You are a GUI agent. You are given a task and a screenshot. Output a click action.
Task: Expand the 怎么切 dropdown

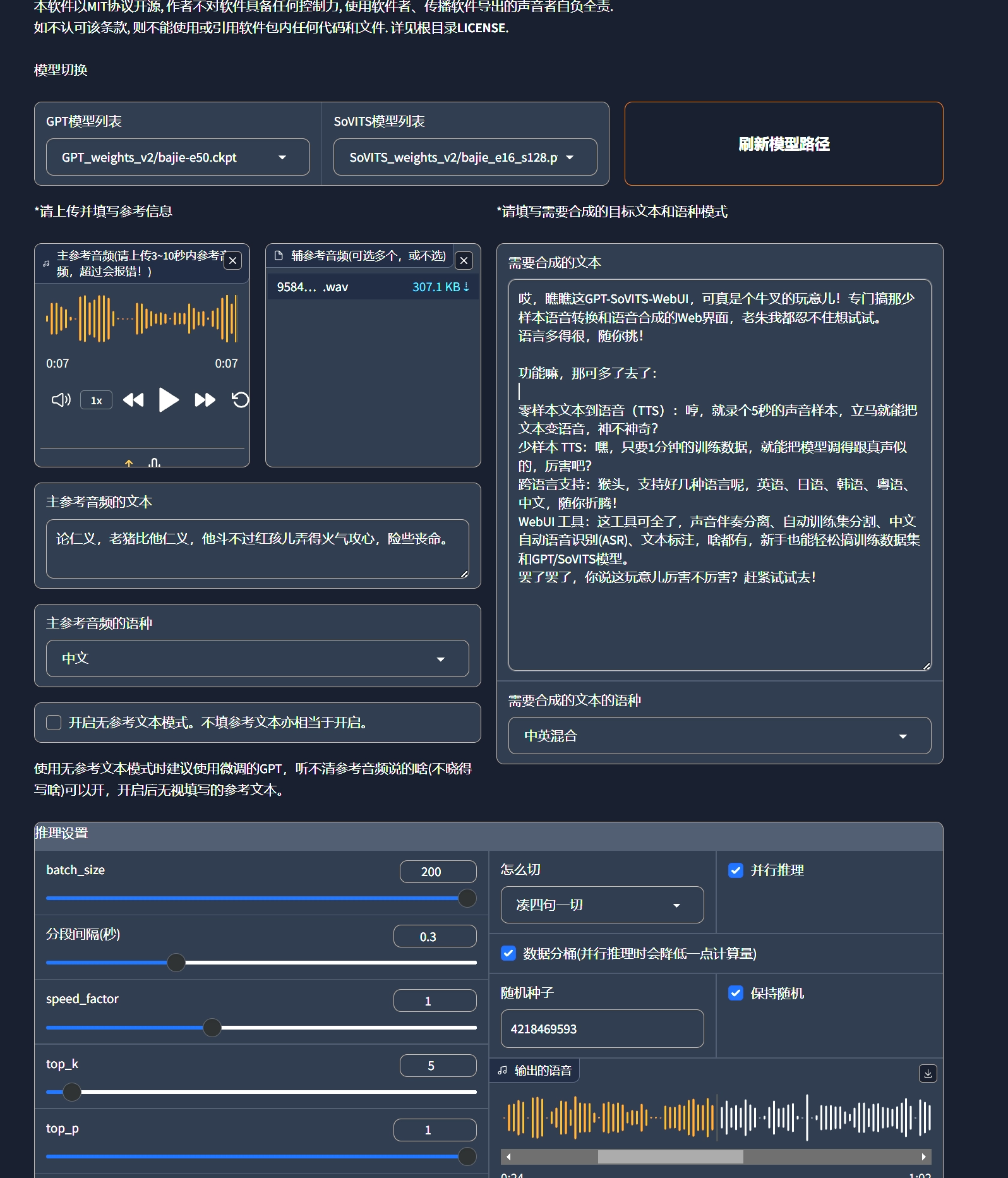pos(602,905)
